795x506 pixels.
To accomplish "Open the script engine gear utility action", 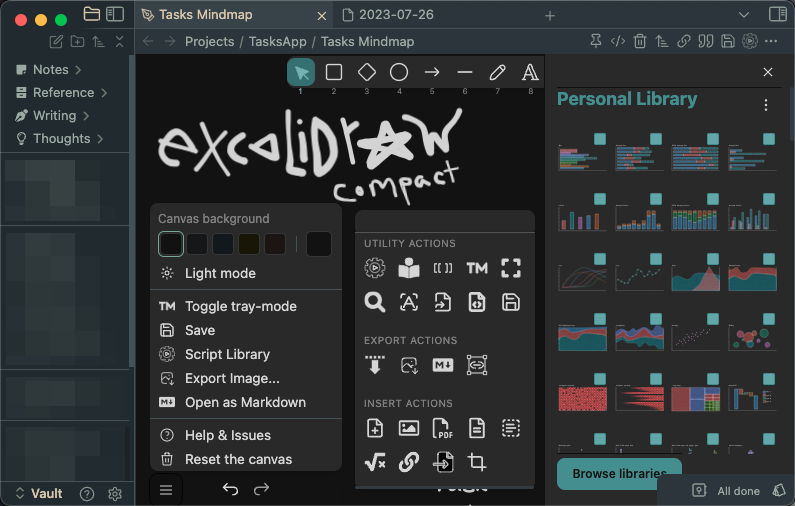I will [x=375, y=268].
